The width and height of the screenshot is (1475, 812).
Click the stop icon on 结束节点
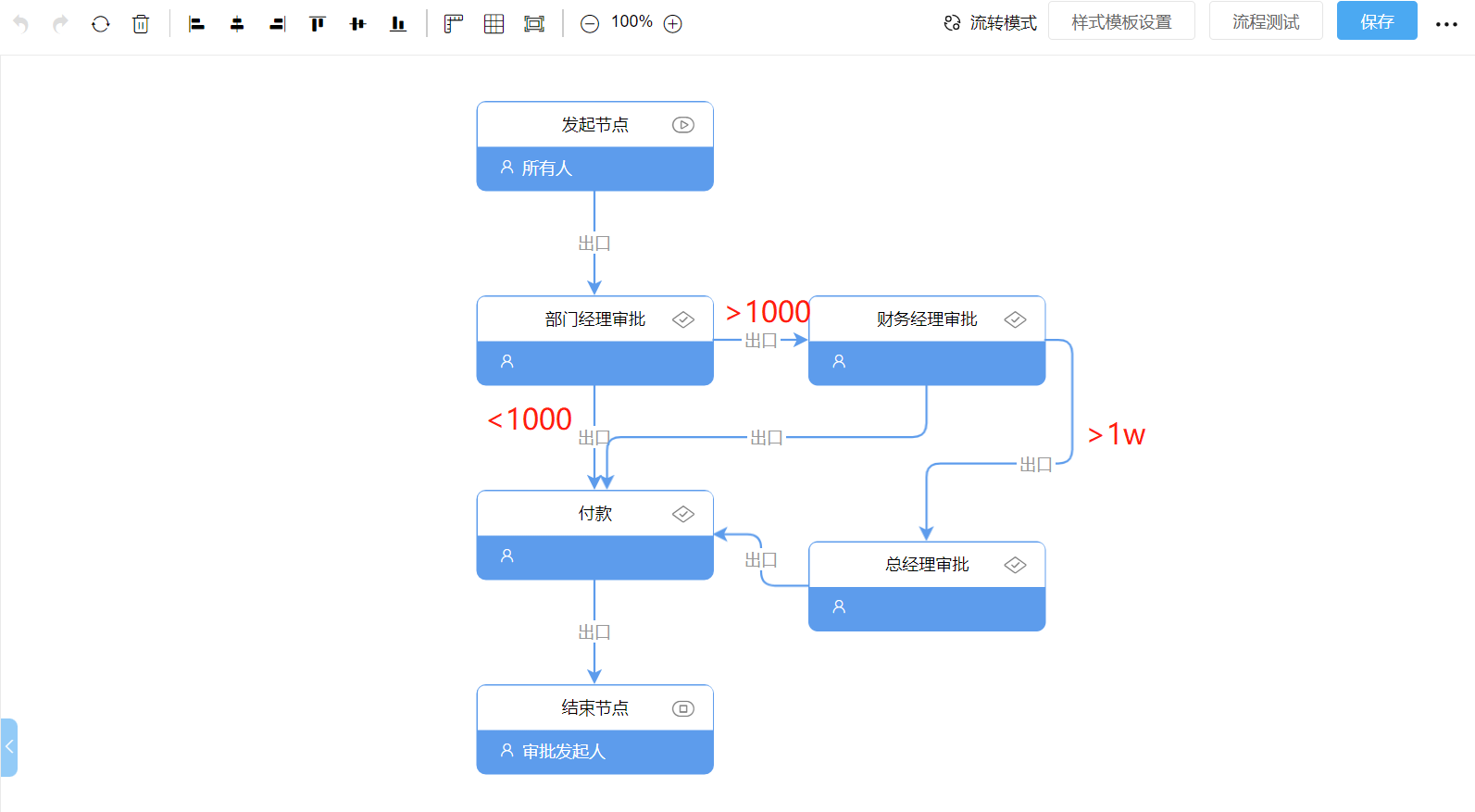683,708
